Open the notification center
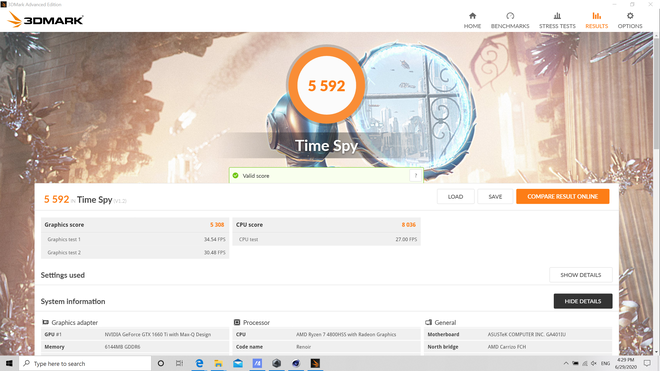The width and height of the screenshot is (660, 371). 647,363
